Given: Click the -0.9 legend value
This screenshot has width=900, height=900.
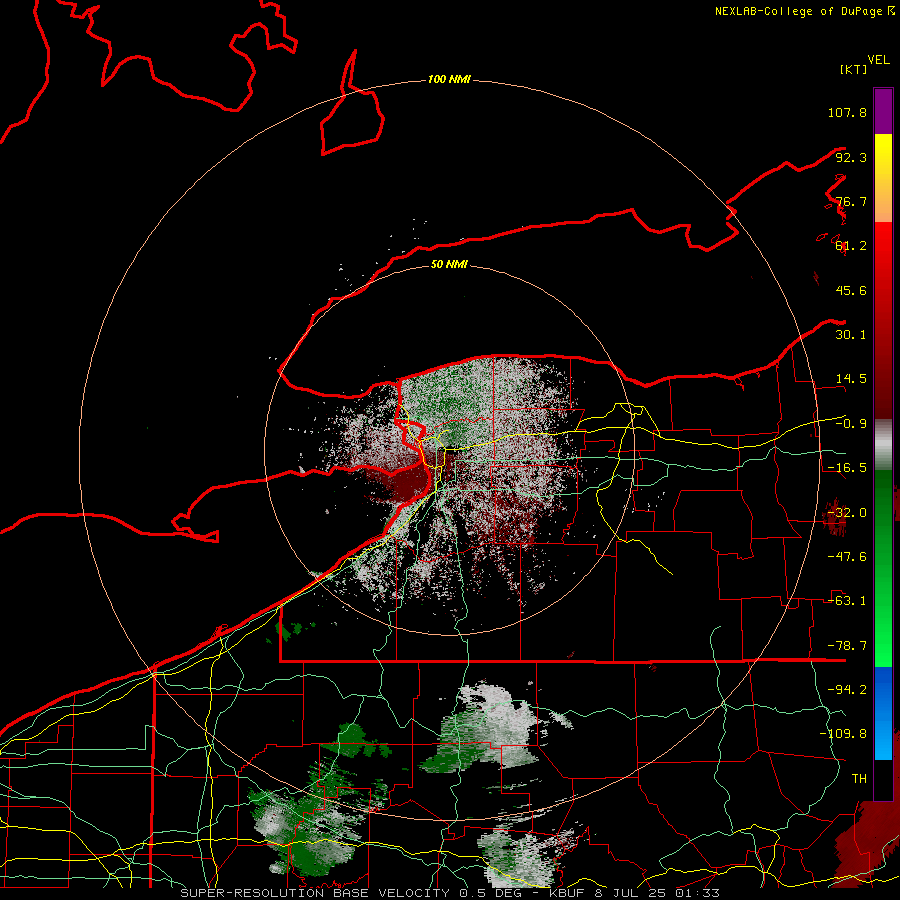Looking at the screenshot, I should point(851,424).
